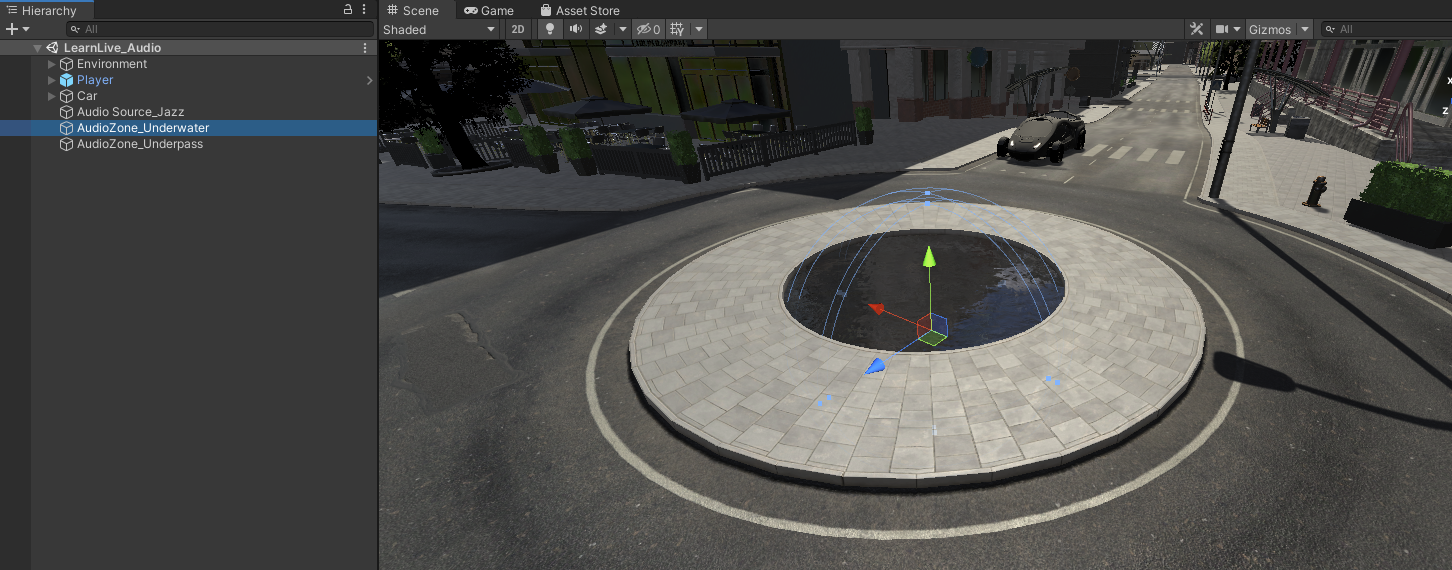This screenshot has height=570, width=1452.
Task: Select the Car object label
Action: pos(87,96)
